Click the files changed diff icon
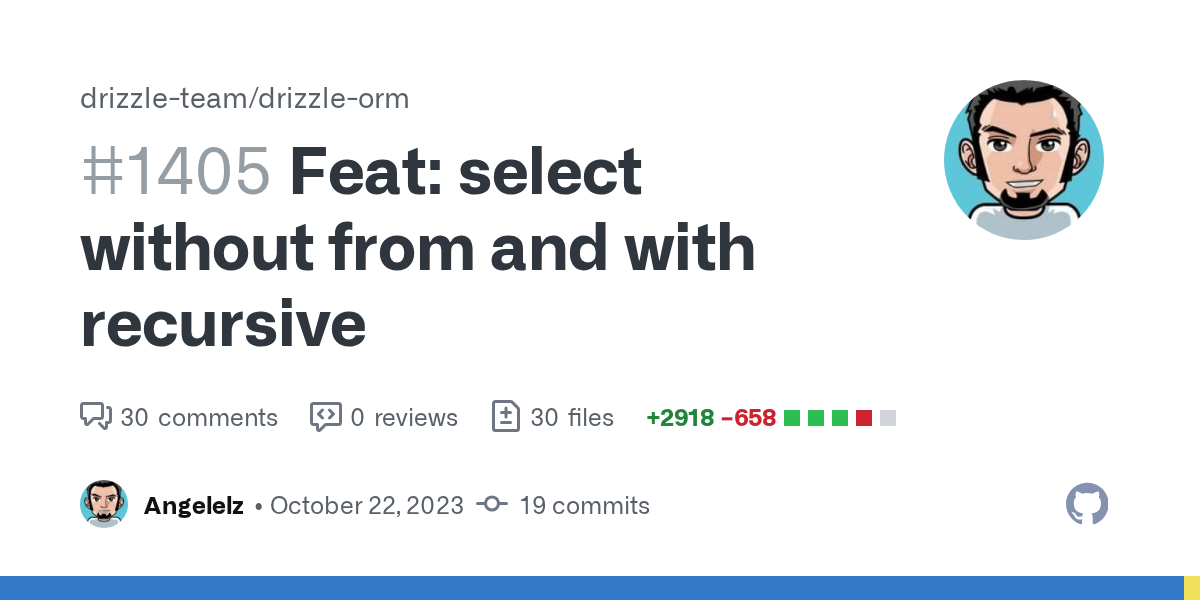The height and width of the screenshot is (600, 1200). 506,416
